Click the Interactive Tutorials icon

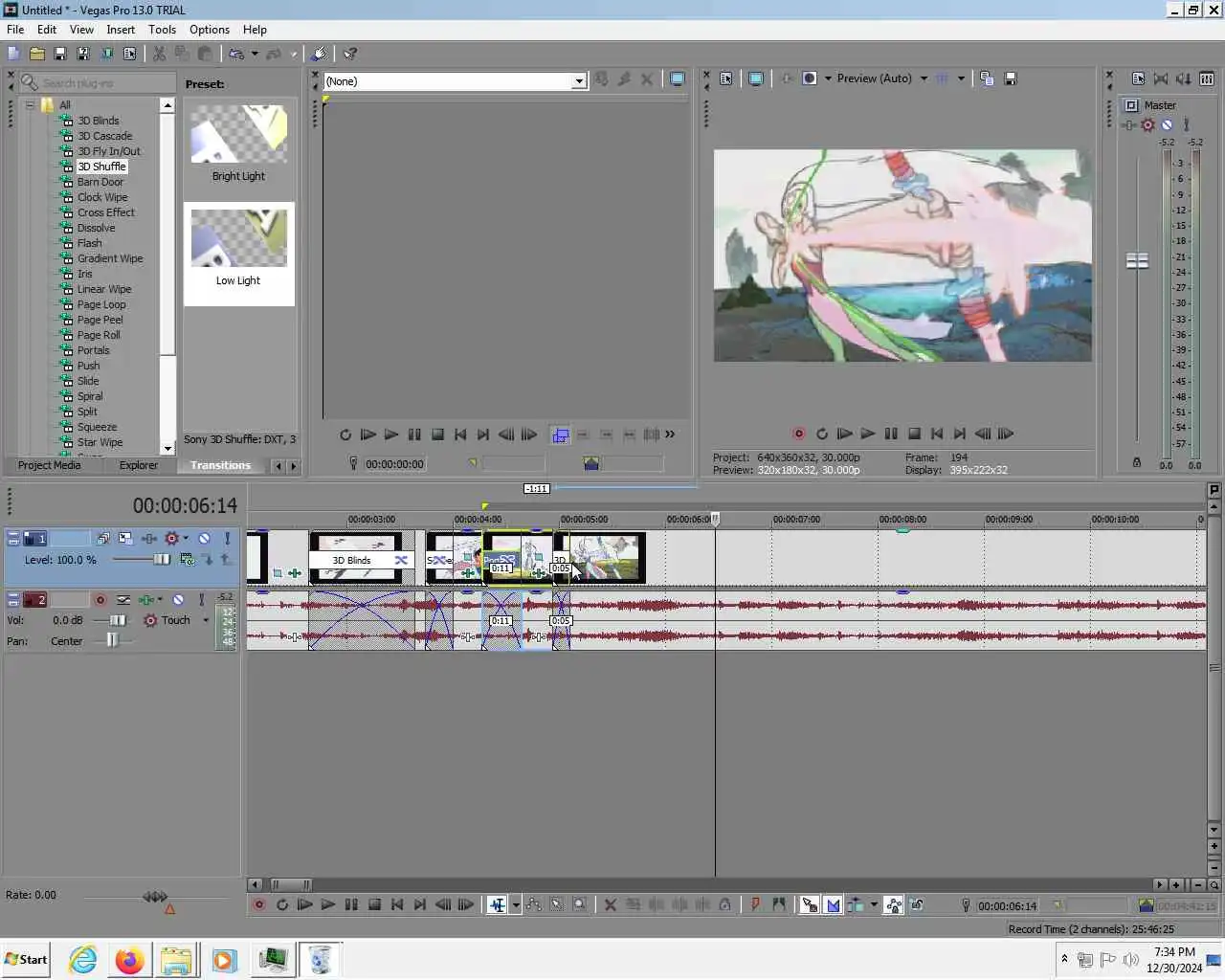pyautogui.click(x=320, y=54)
